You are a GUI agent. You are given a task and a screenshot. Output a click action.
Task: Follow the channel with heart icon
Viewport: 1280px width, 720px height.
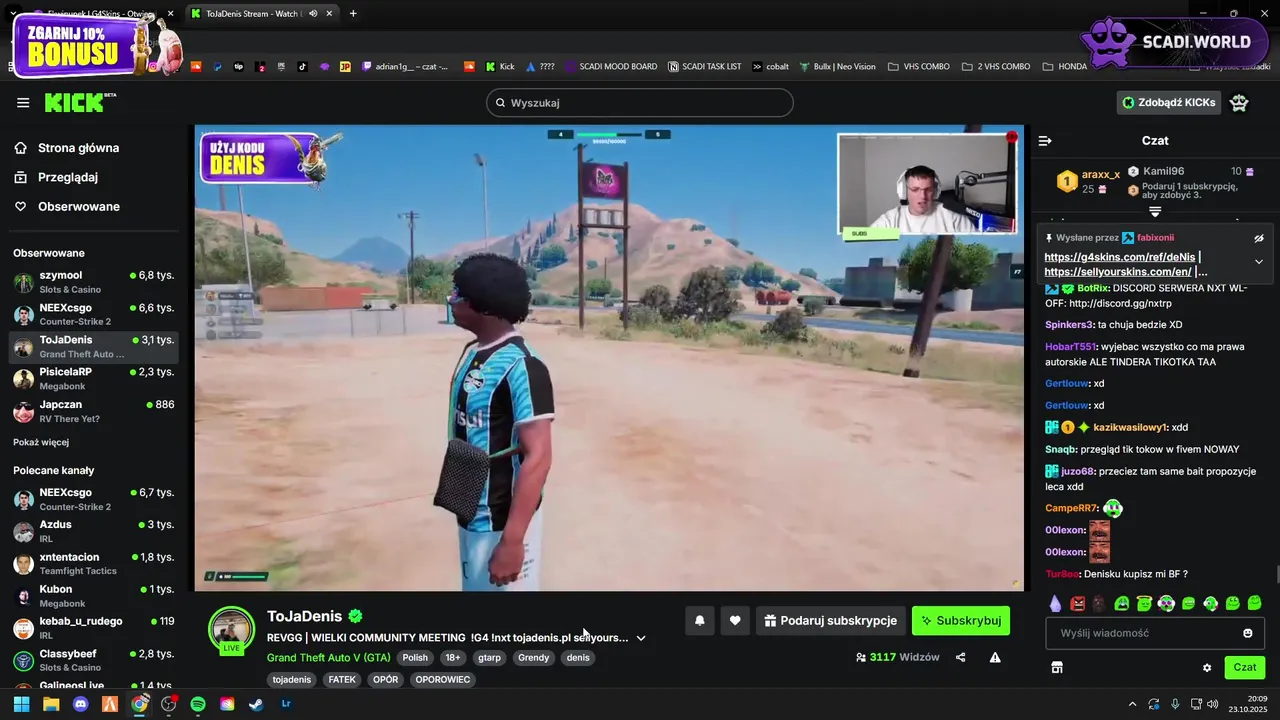[735, 621]
